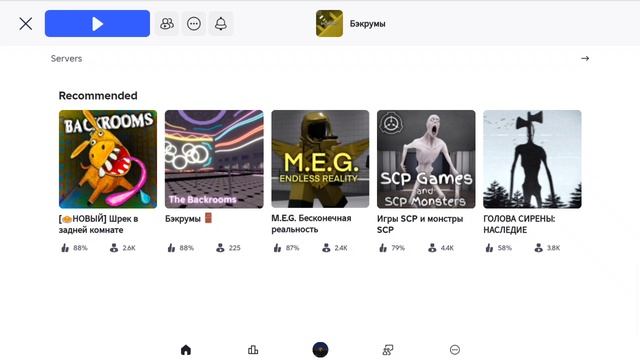Click 'M.E.G. Бесконечная реальность' title
The image size is (640, 360).
(311, 224)
